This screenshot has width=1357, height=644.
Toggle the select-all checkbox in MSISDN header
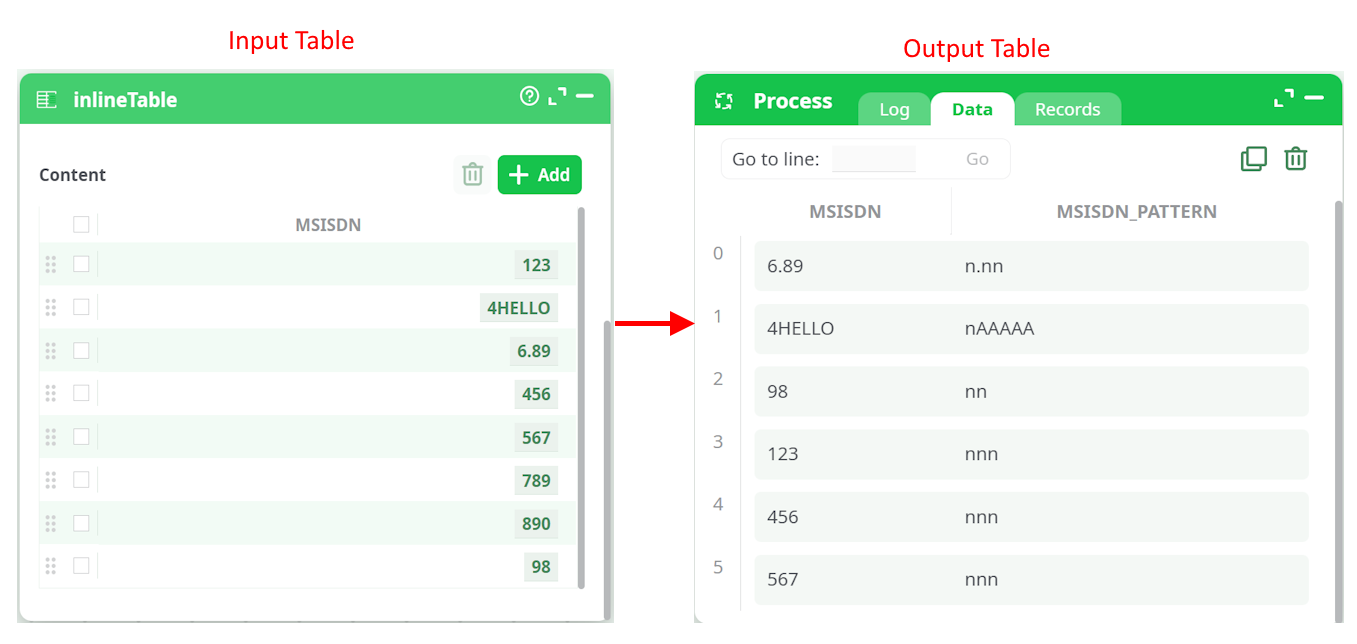[81, 224]
